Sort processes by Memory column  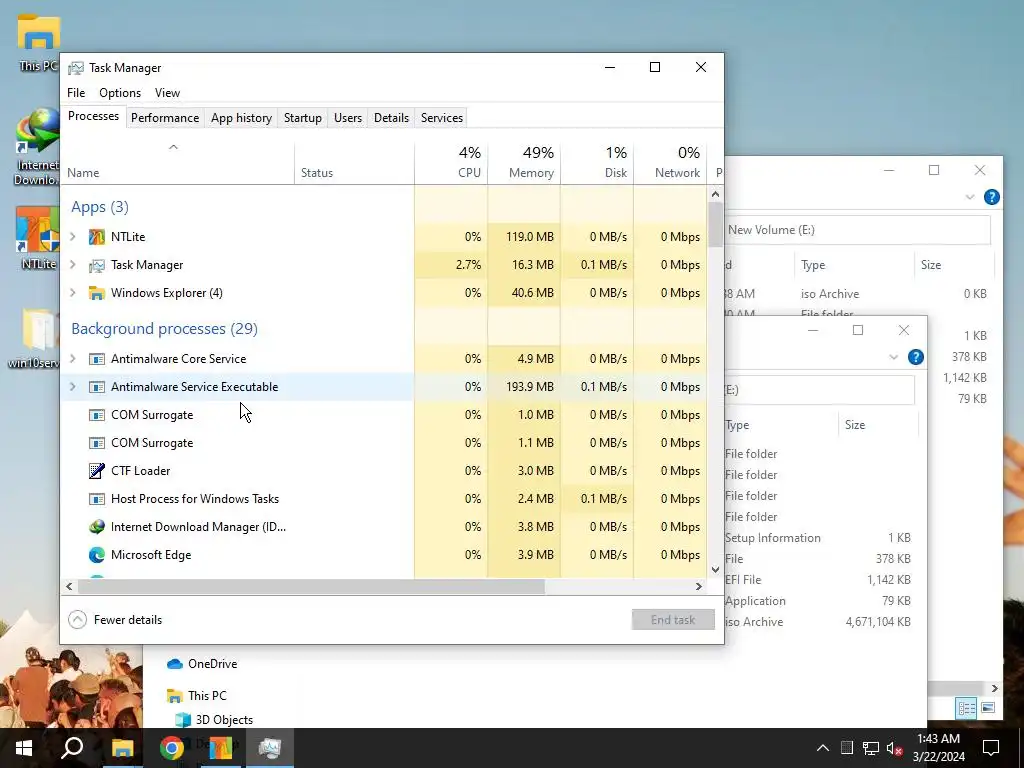tap(524, 162)
